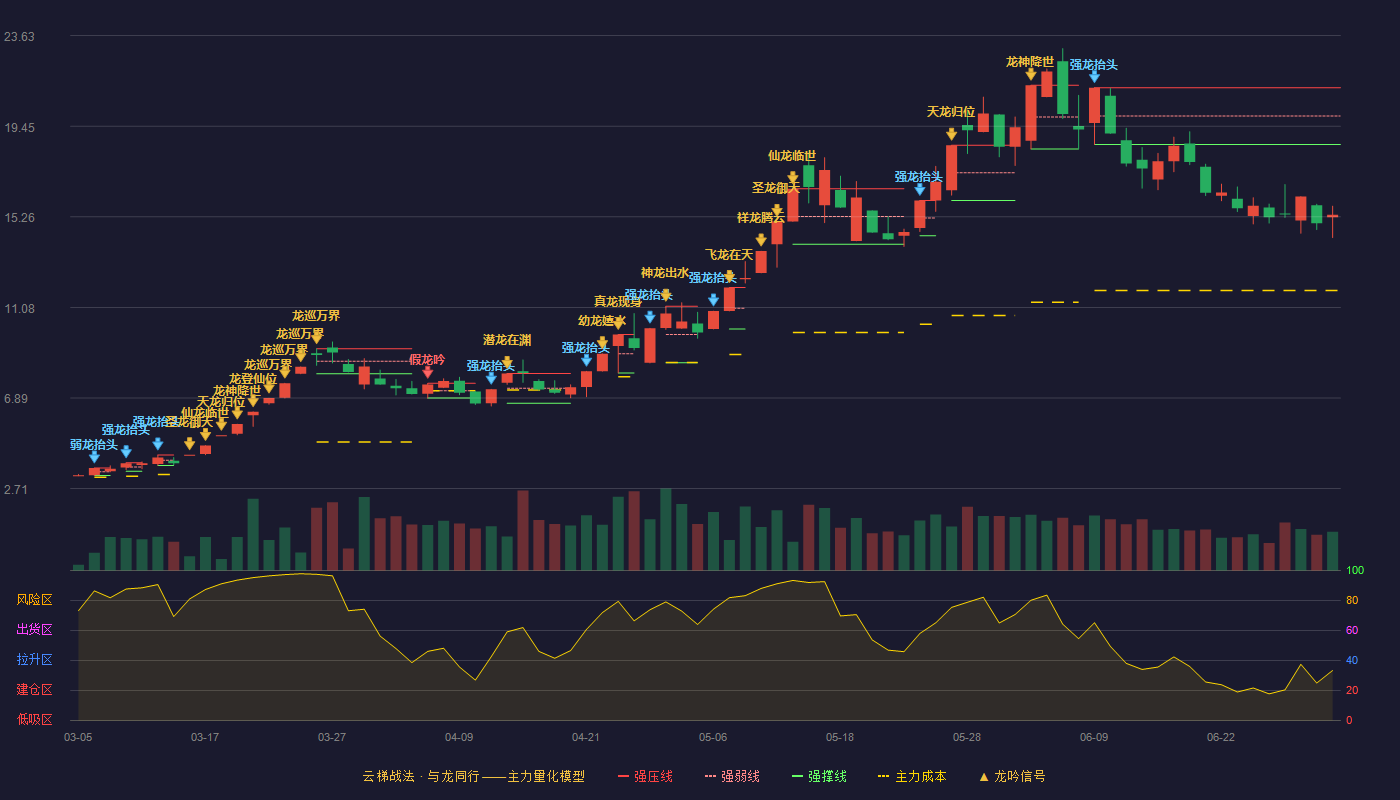Click the 15.26 price axis label
1400x800 pixels.
[x=19, y=218]
